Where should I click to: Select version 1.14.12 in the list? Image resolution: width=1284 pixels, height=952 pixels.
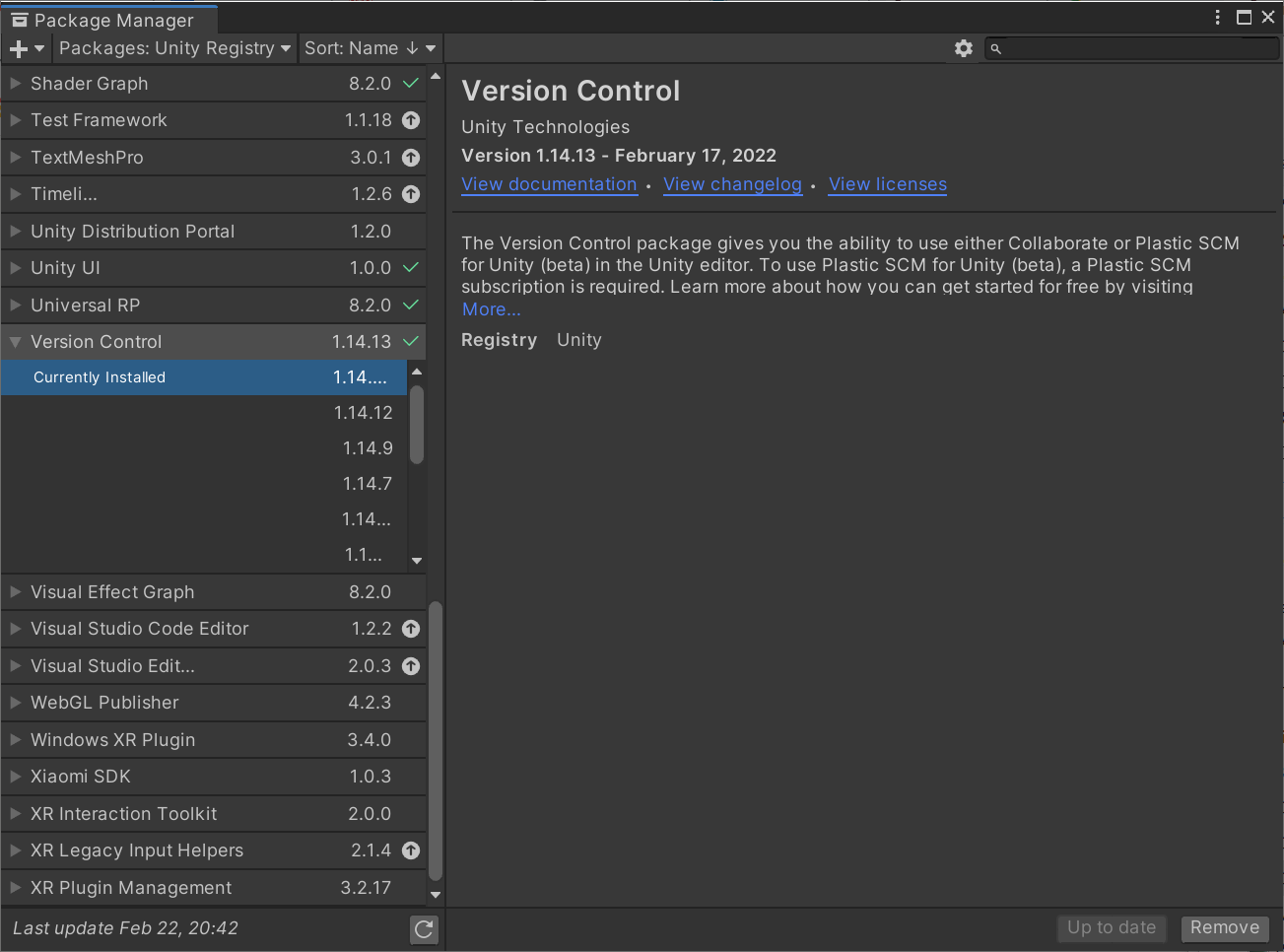click(x=363, y=413)
